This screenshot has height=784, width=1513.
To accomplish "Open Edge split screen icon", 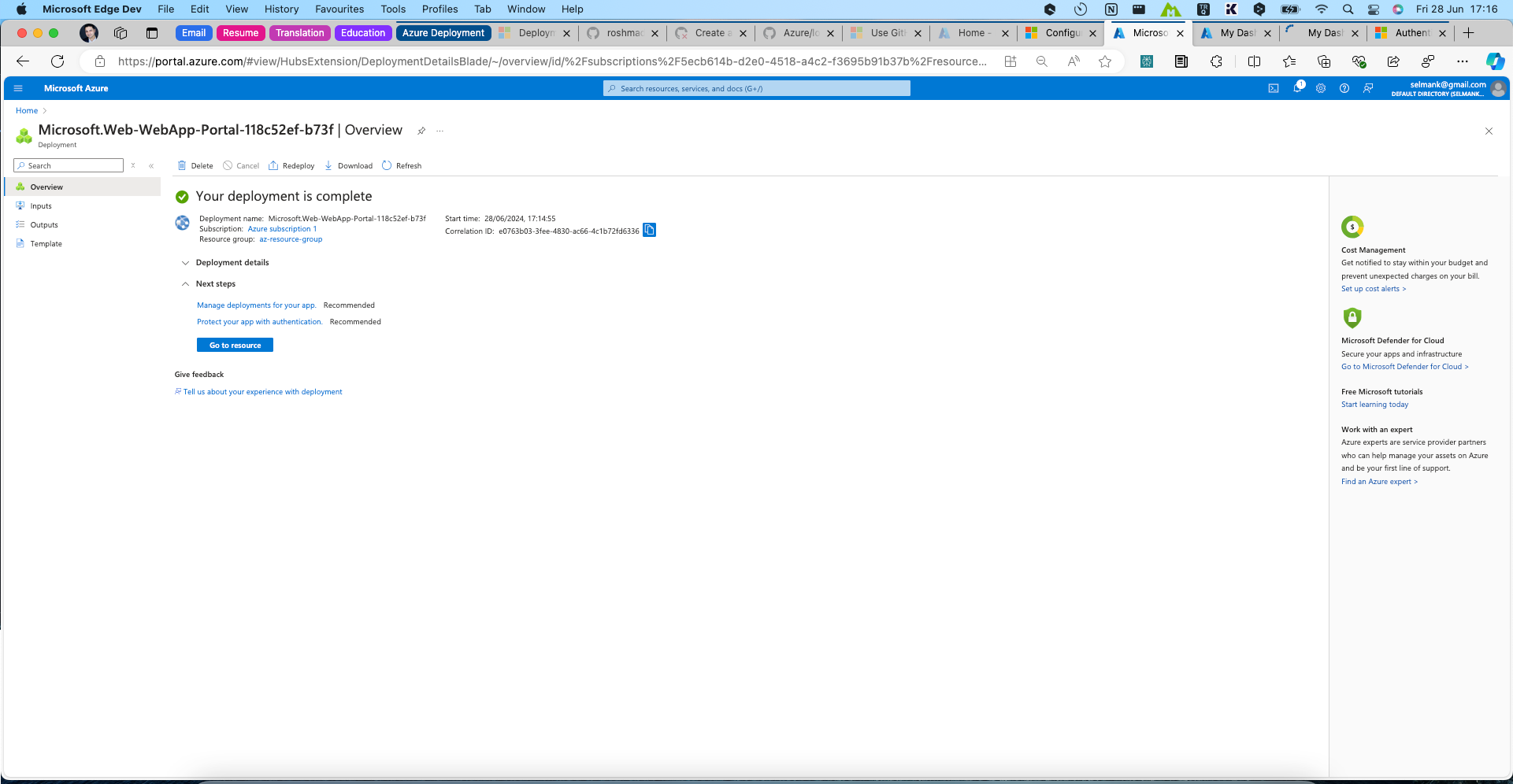I will click(1254, 61).
